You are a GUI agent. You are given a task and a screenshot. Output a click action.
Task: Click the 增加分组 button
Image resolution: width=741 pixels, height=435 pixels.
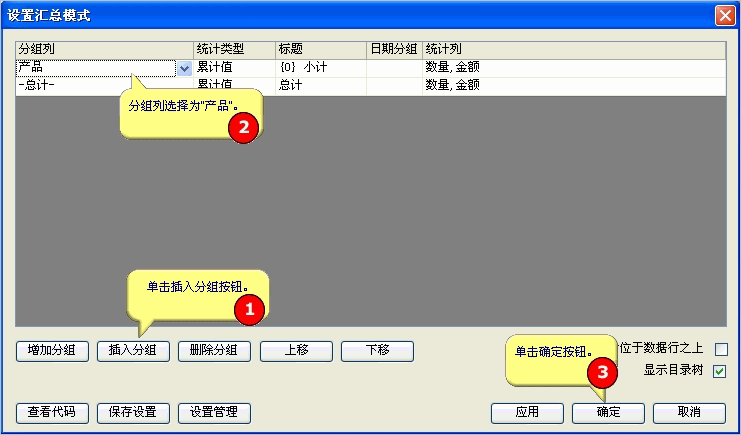(53, 351)
